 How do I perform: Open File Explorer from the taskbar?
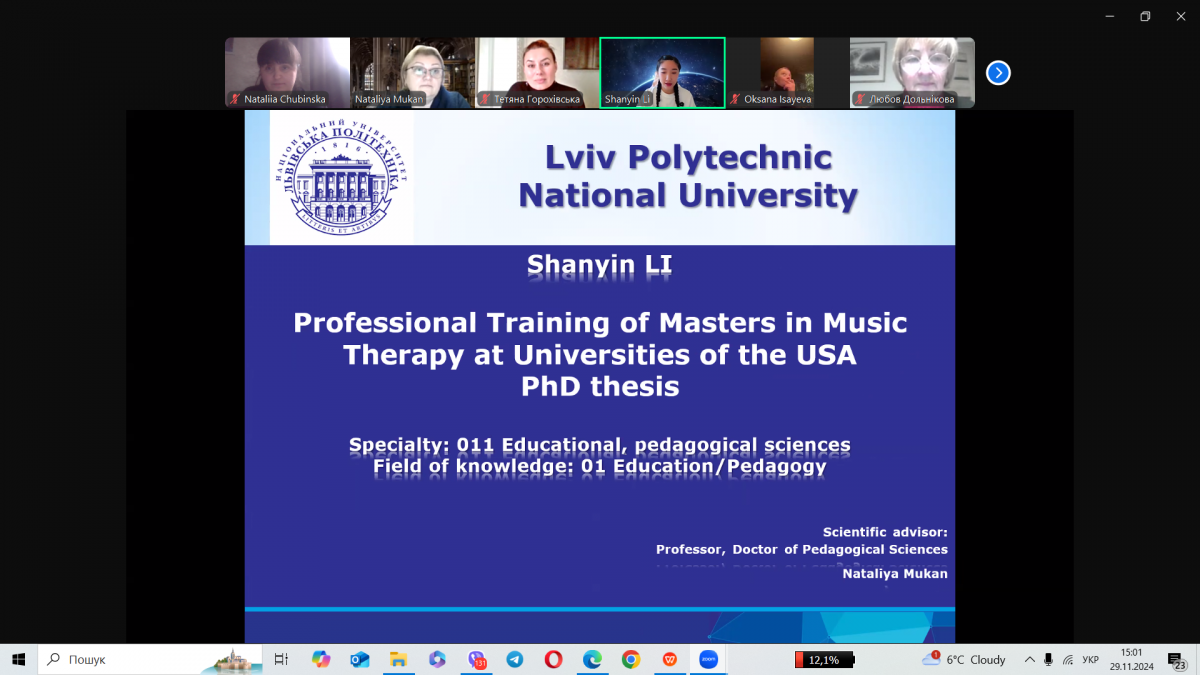(x=398, y=660)
